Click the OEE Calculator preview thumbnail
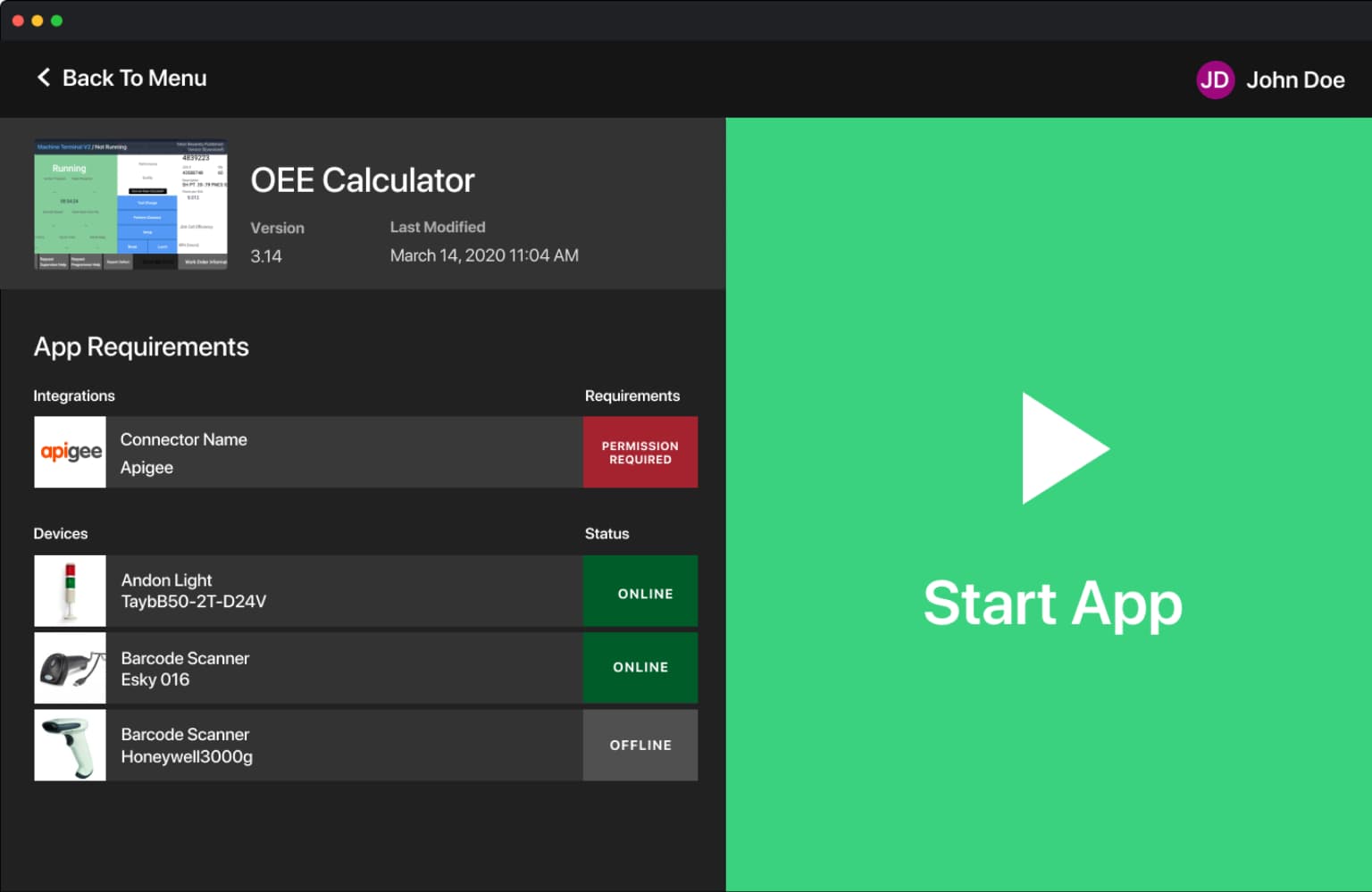Screen dimensions: 1372x892 [x=130, y=204]
